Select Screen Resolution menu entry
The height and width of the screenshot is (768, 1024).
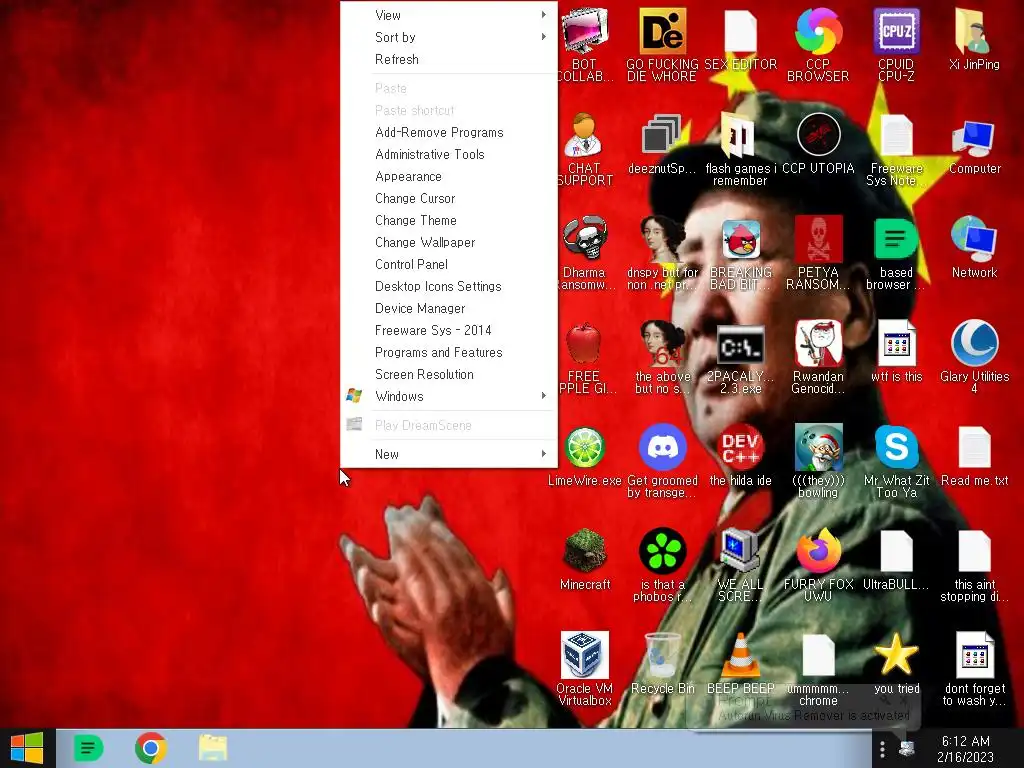449,374
